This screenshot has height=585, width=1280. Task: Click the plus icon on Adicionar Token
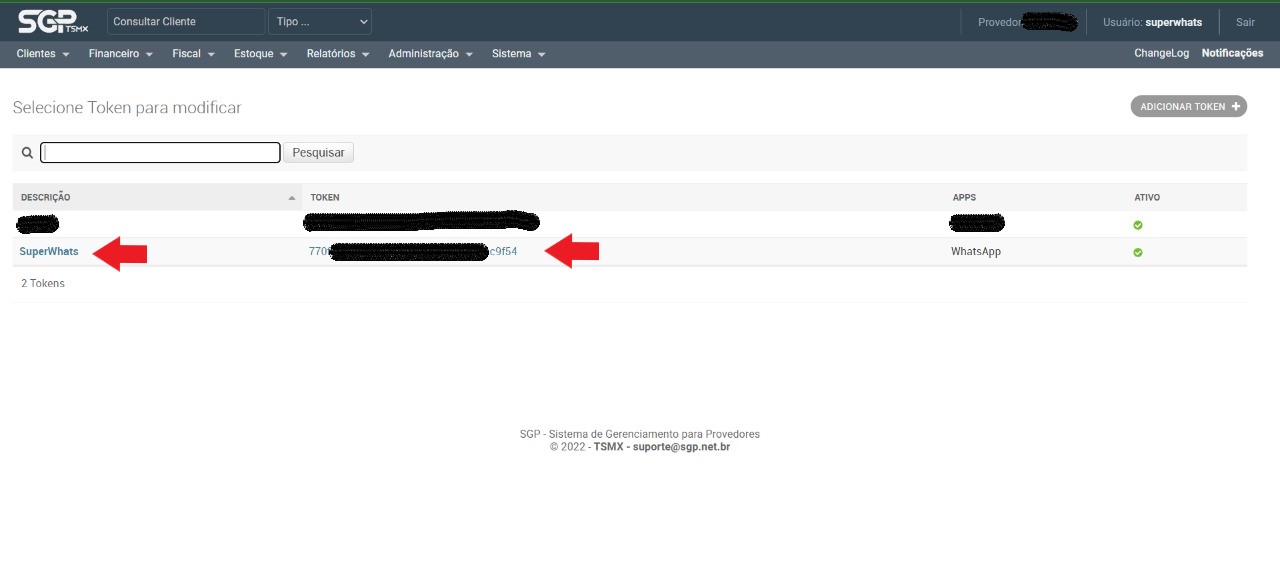point(1236,106)
